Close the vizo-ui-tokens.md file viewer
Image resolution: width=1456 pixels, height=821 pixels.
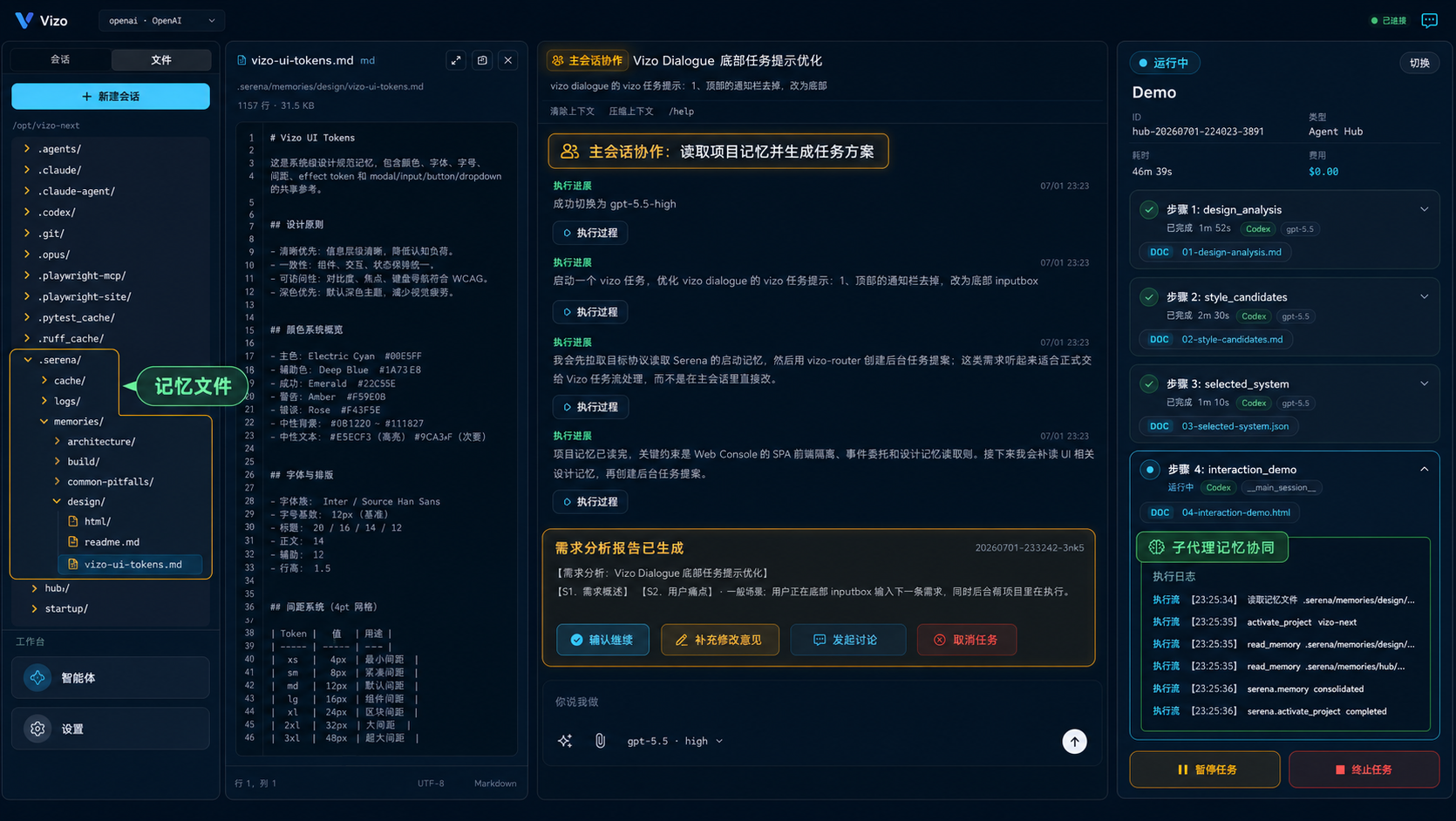[508, 60]
